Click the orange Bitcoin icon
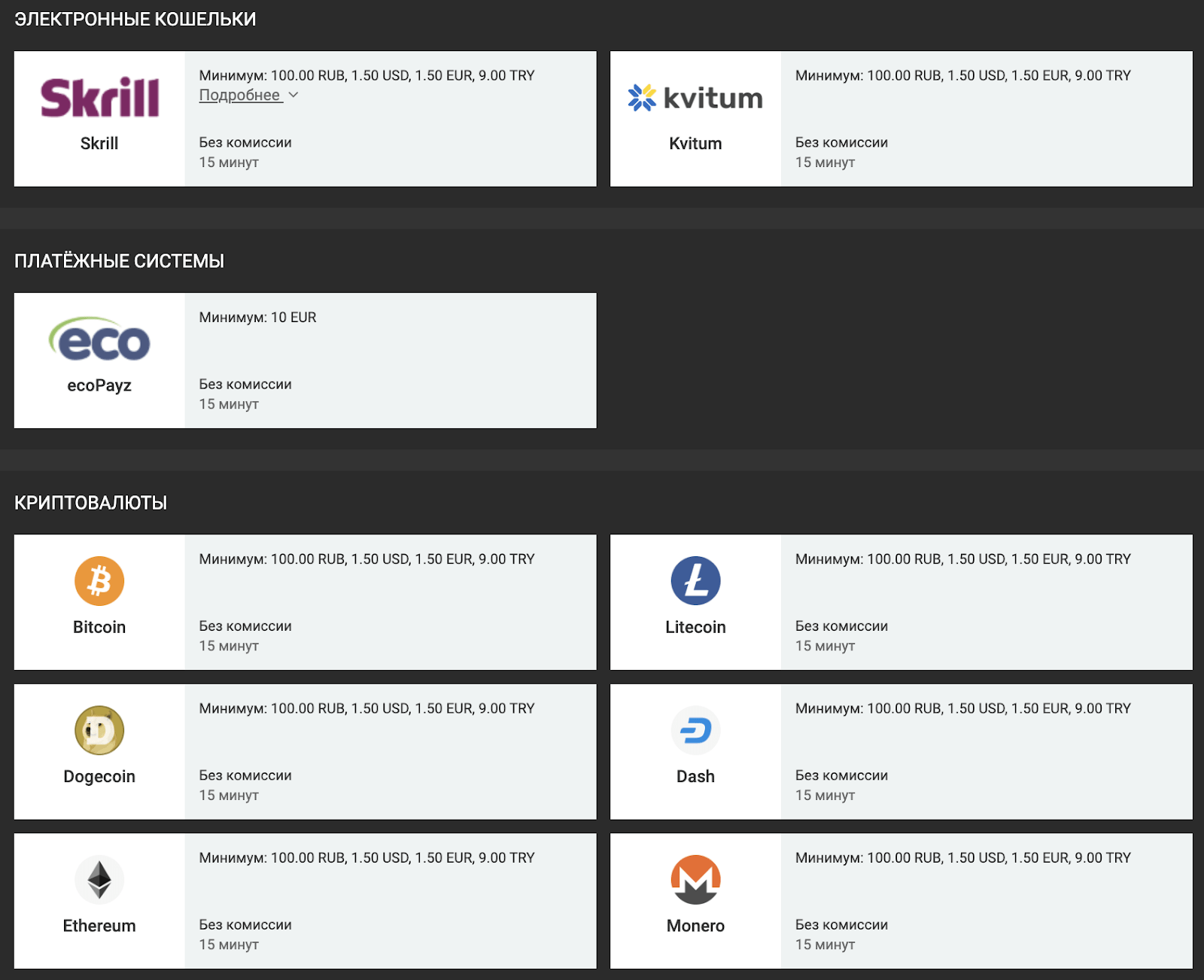The image size is (1204, 980). (x=99, y=581)
